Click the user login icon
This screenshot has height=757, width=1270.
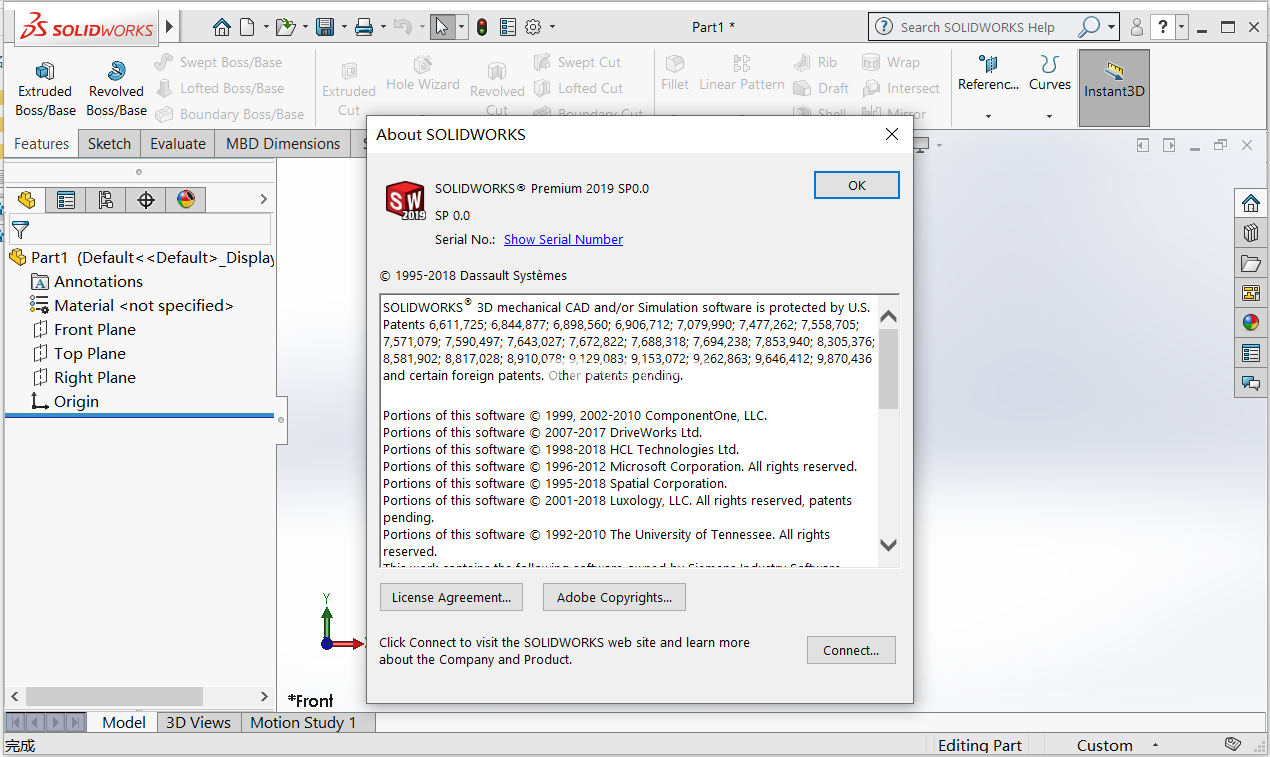coord(1137,27)
